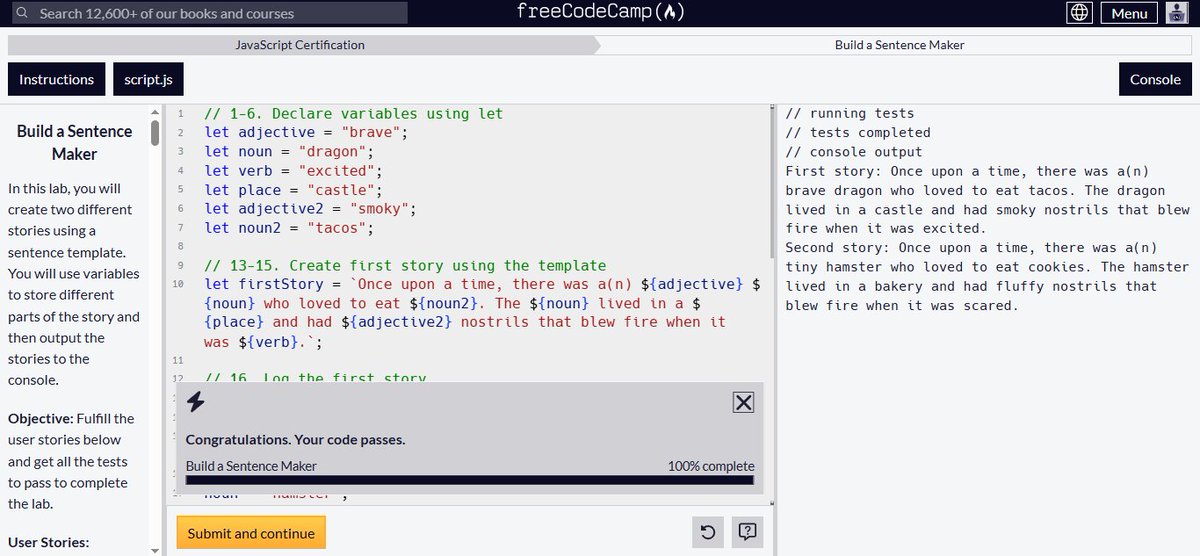Click line number 1 in the gutter
This screenshot has height=556, width=1200.
point(181,114)
